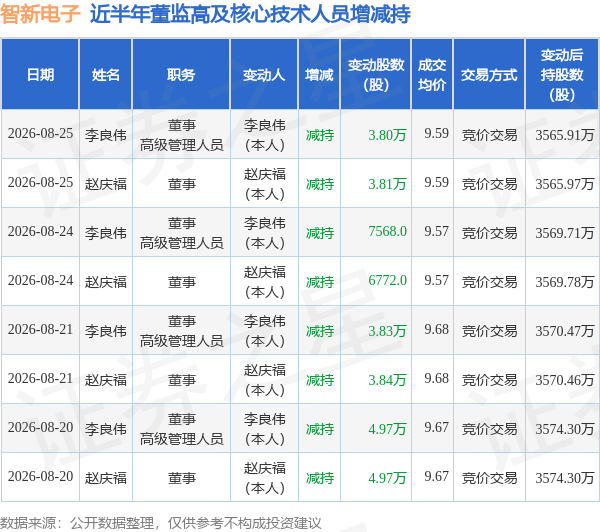Select the 姓名 column header
Image resolution: width=600 pixels, height=532 pixels.
(106, 74)
